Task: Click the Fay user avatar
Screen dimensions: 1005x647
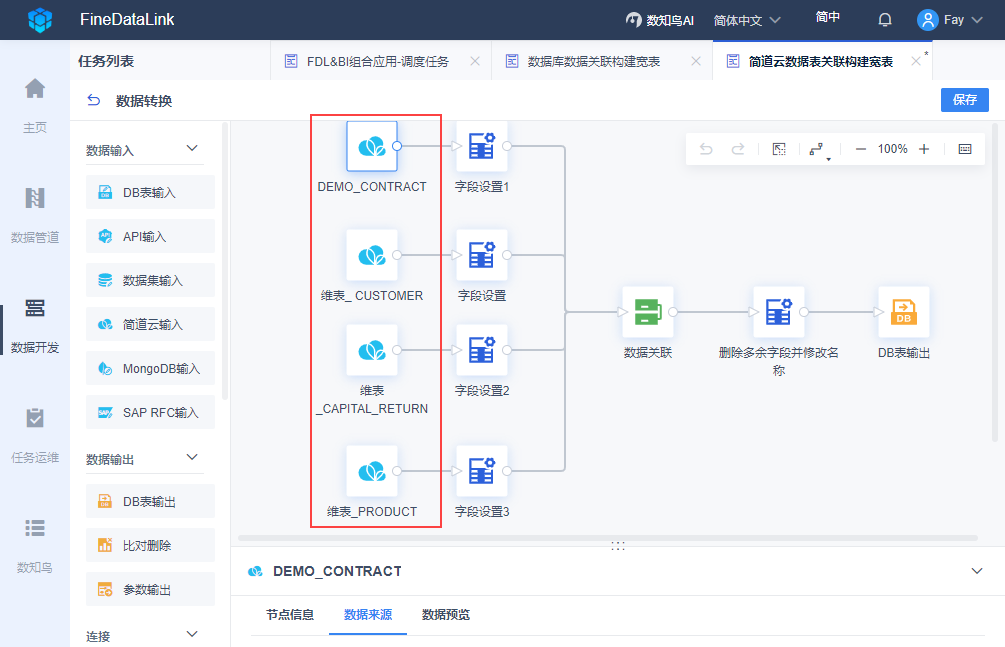Action: [927, 20]
